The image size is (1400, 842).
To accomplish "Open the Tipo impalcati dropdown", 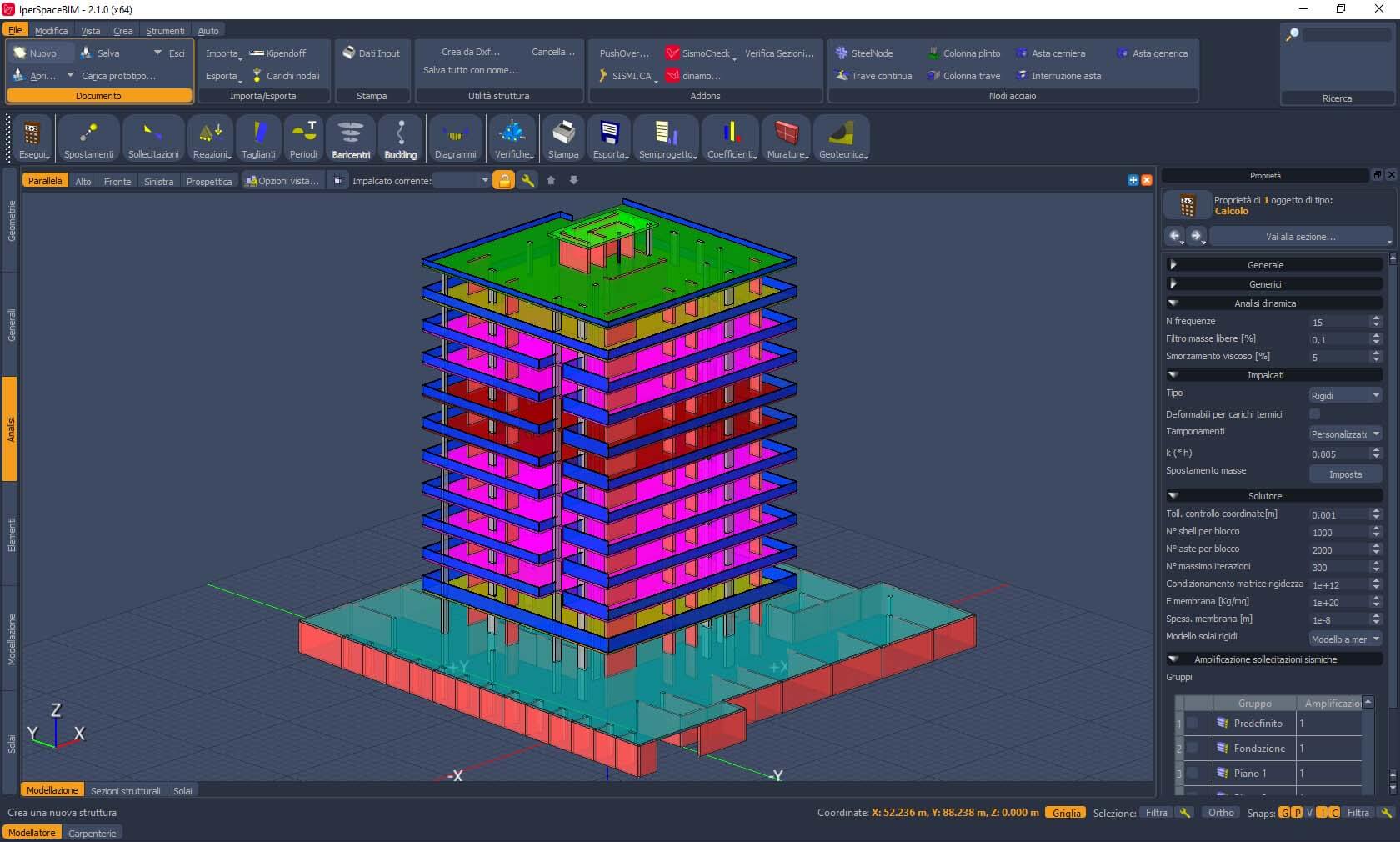I will point(1345,395).
